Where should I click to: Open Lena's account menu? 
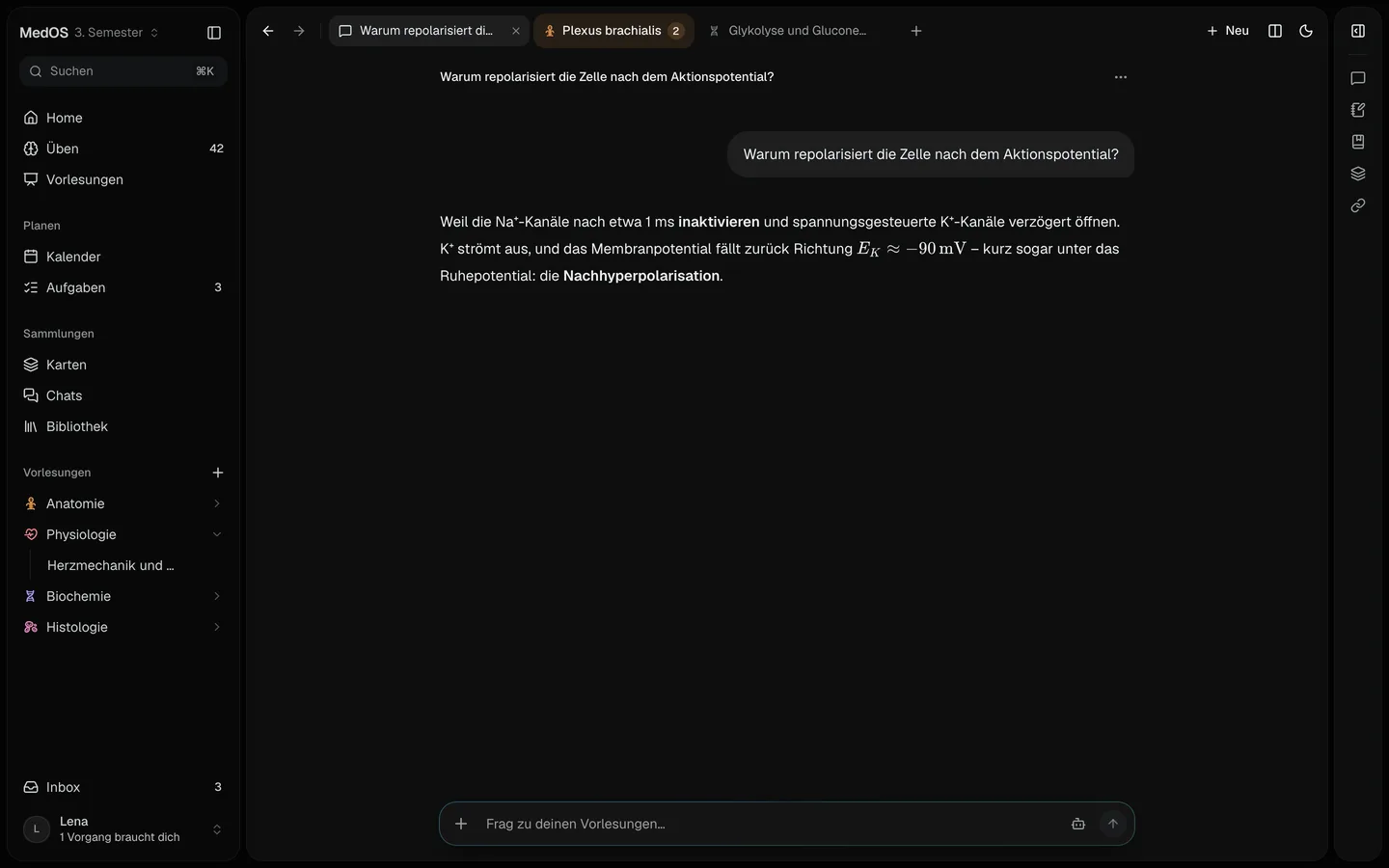coord(123,829)
